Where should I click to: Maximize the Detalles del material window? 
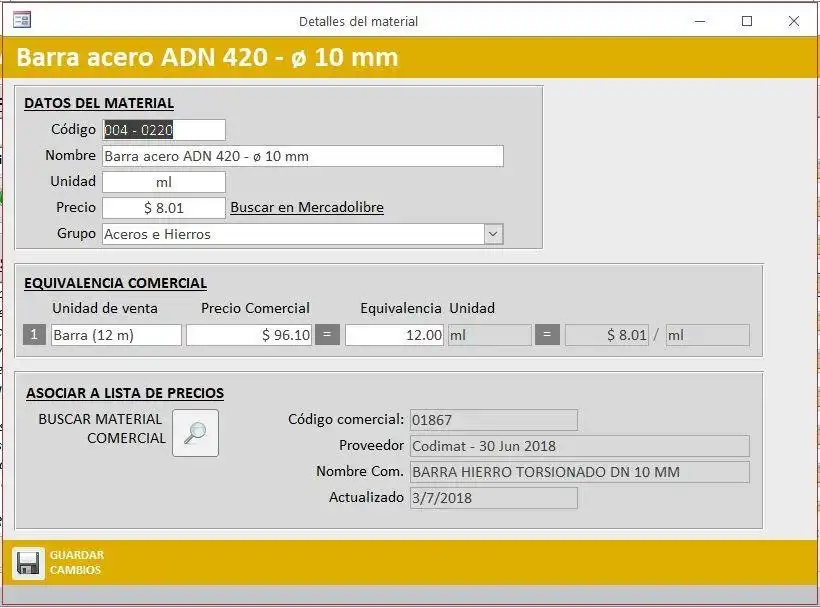(747, 21)
